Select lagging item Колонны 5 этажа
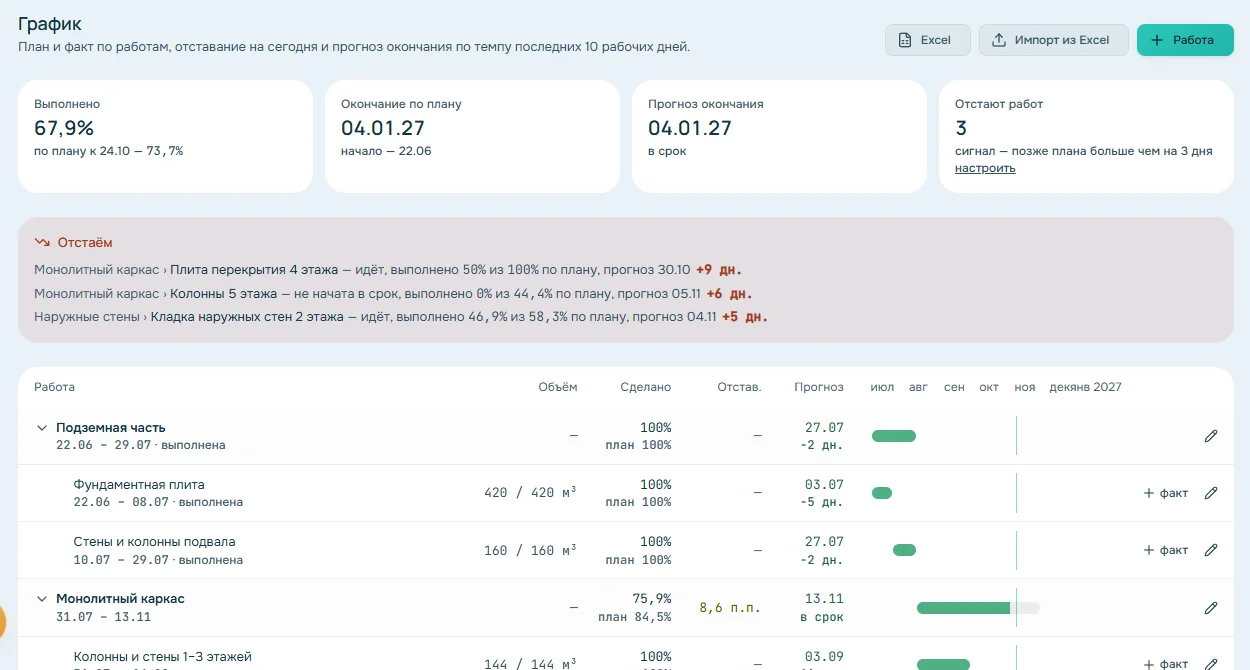 tap(224, 293)
